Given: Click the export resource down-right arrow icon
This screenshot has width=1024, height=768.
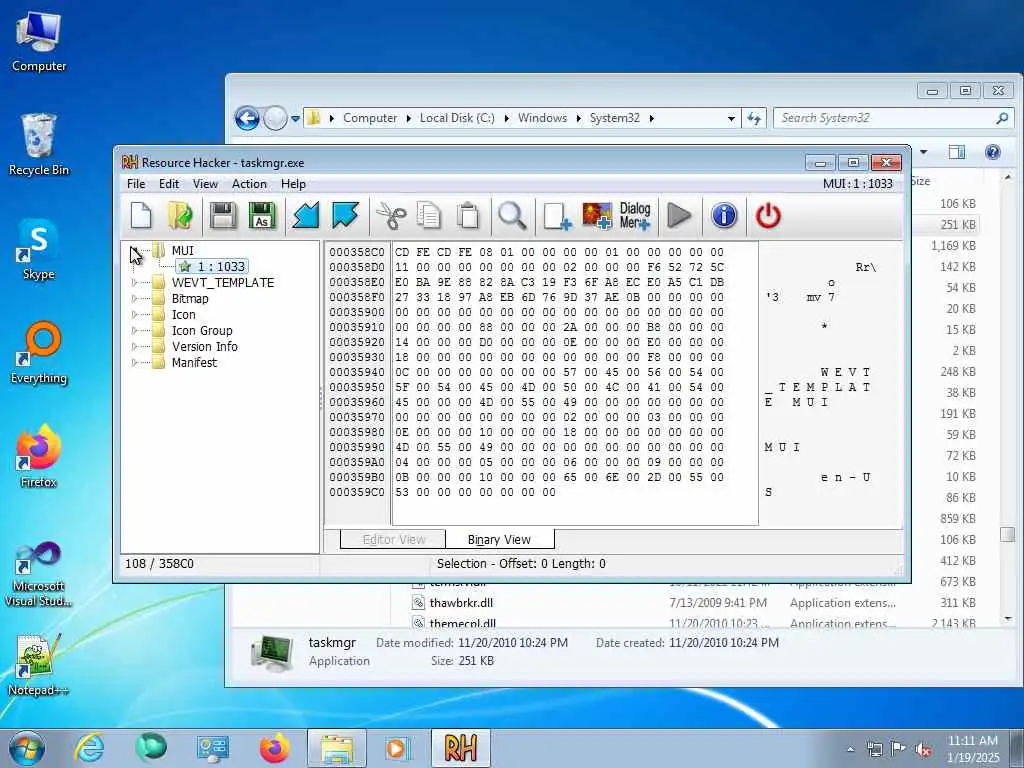Looking at the screenshot, I should (x=345, y=216).
